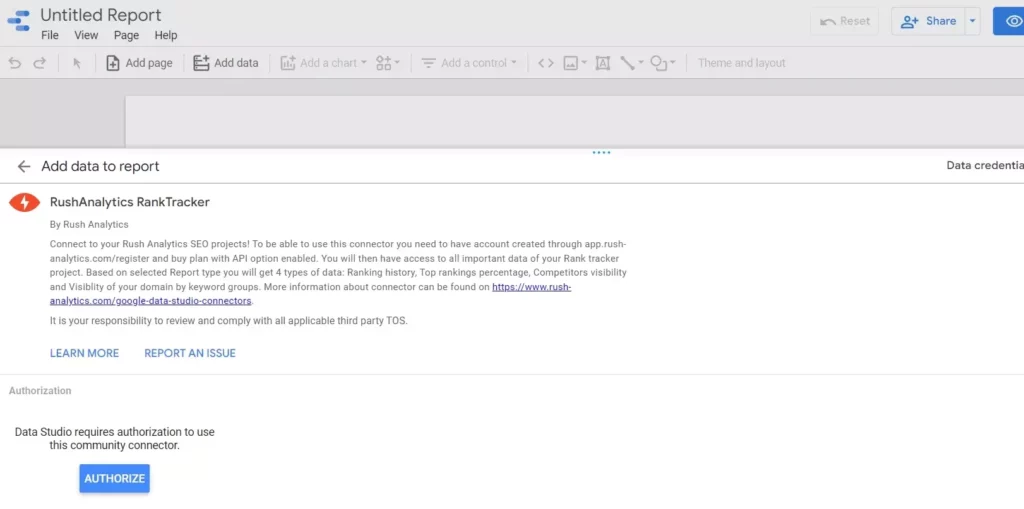Open the Add a control dropdown
The width and height of the screenshot is (1024, 509).
[468, 63]
